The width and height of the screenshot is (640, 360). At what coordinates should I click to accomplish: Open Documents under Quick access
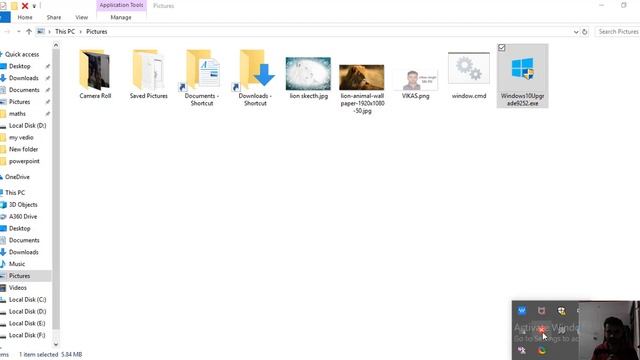pyautogui.click(x=24, y=90)
